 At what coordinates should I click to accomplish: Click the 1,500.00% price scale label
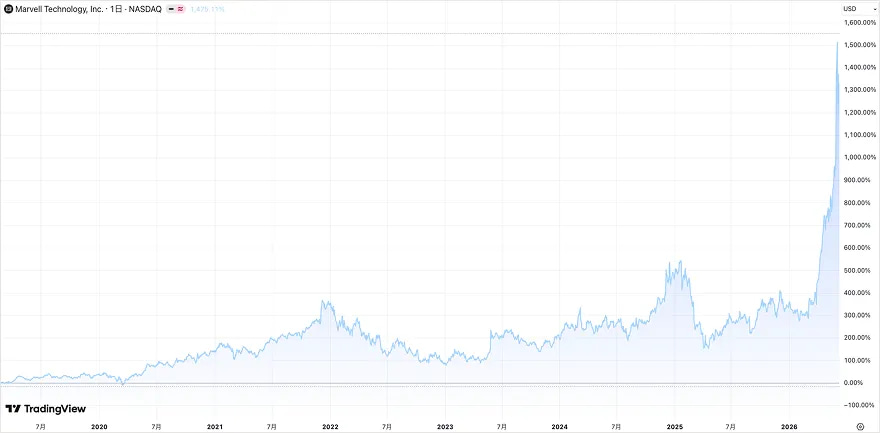pyautogui.click(x=860, y=45)
